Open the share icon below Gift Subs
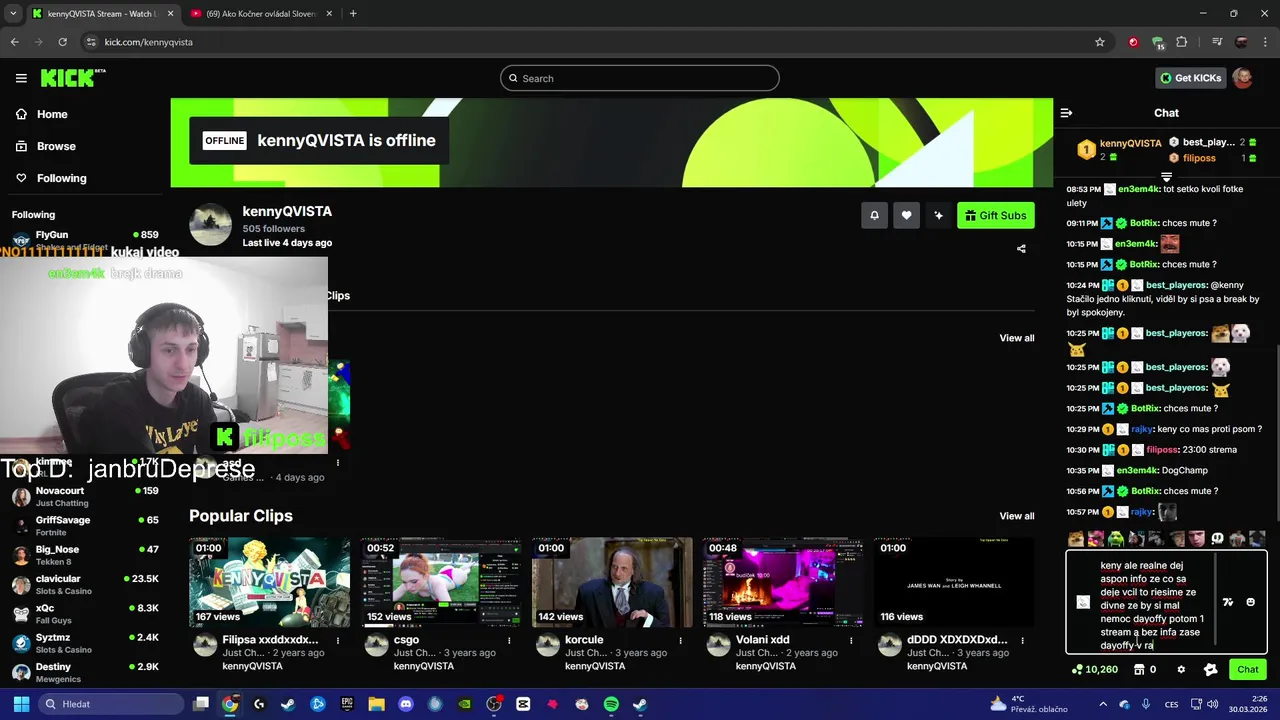 coord(1021,249)
